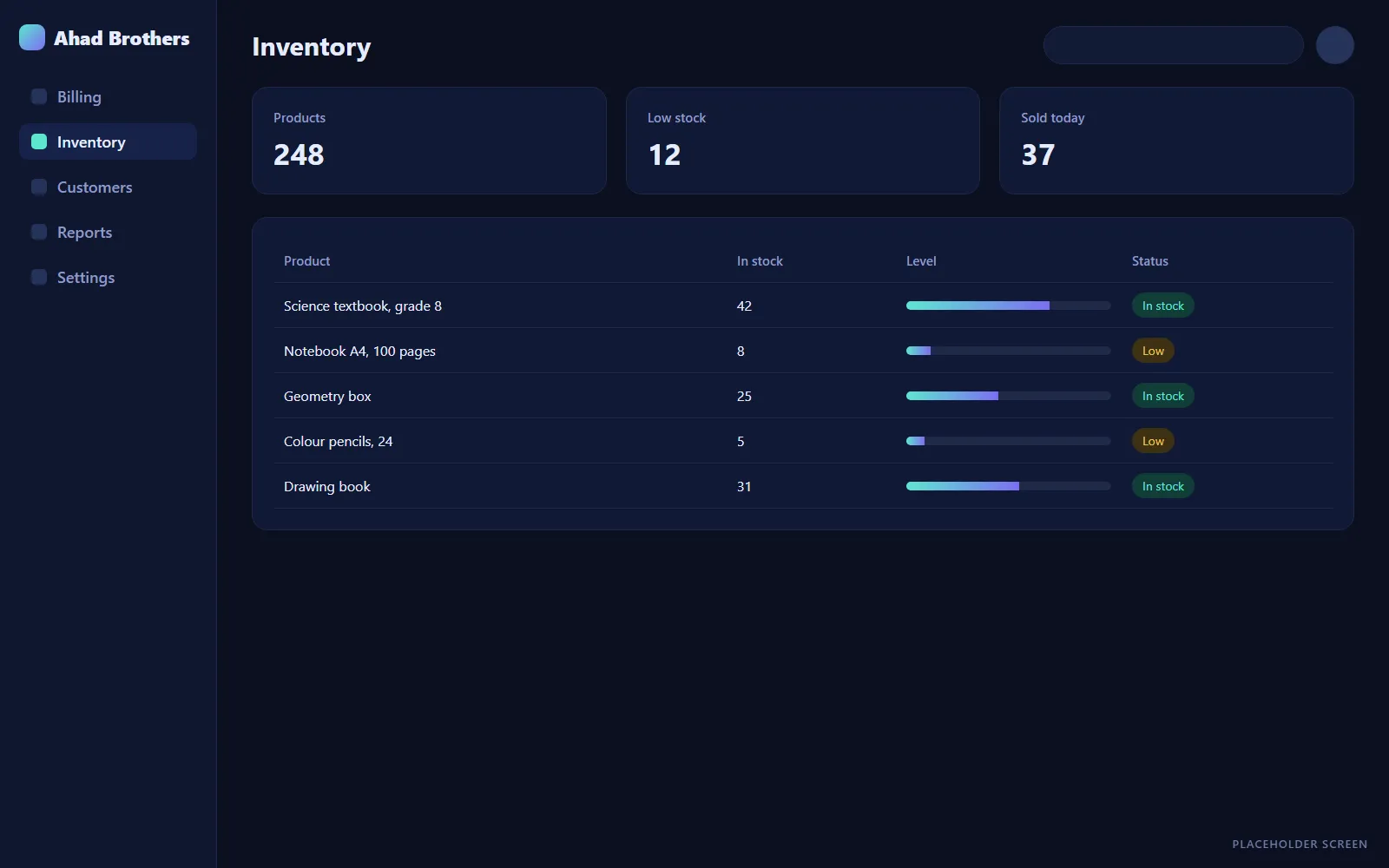Select 'Notebook A4, 100 pages' row name
Image resolution: width=1389 pixels, height=868 pixels.
(x=359, y=352)
